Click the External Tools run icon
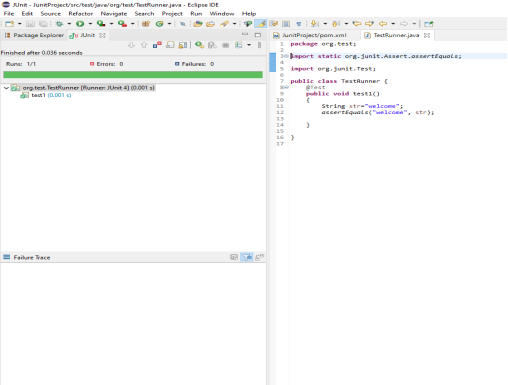This screenshot has height=385, width=508. coord(122,24)
